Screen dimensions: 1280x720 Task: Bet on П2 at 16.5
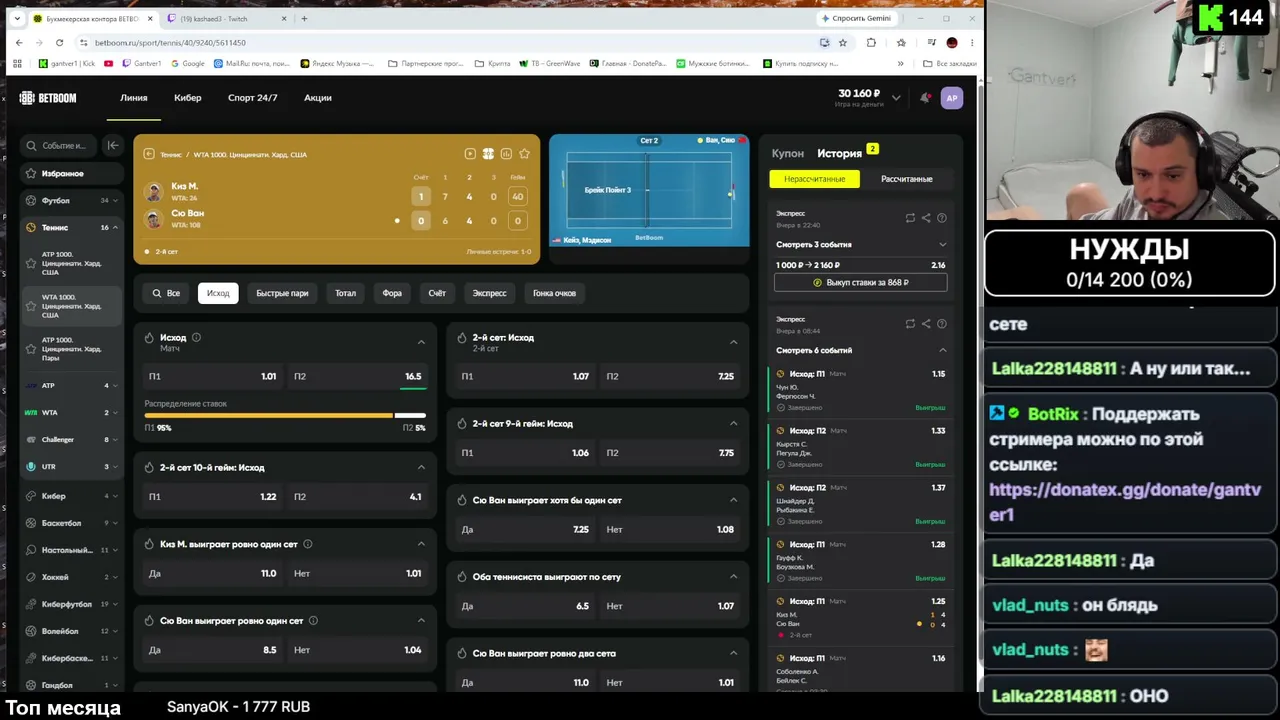pyautogui.click(x=357, y=377)
